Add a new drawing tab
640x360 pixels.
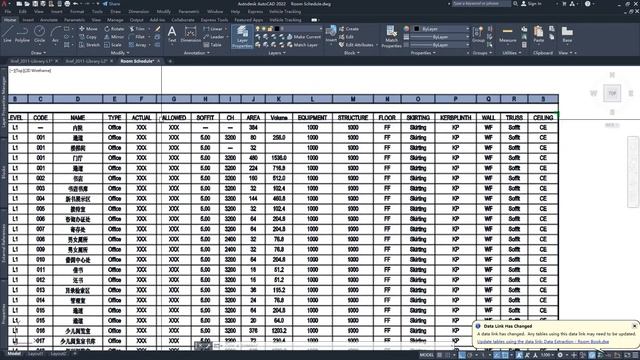[170, 61]
